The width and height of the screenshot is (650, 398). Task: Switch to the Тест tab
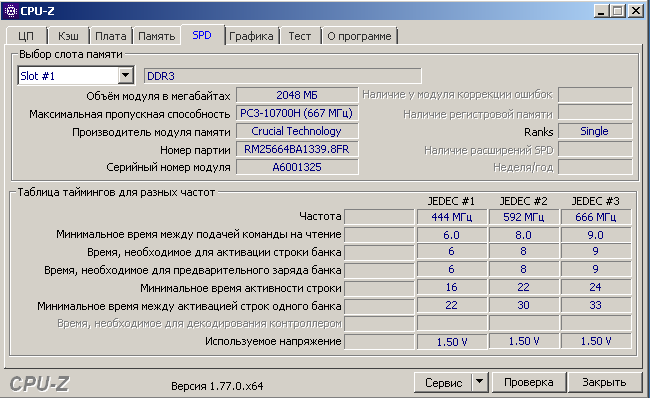(300, 36)
